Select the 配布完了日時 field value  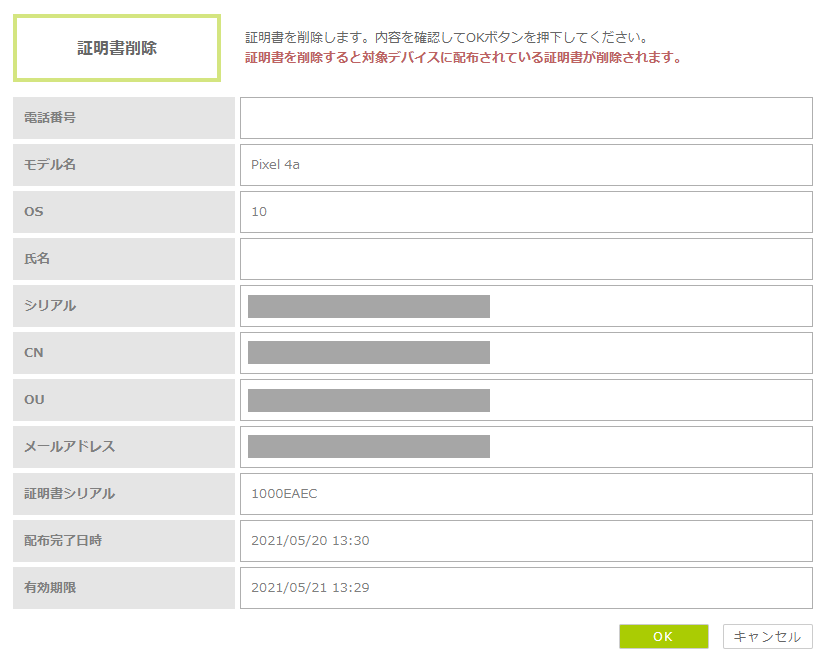[526, 541]
